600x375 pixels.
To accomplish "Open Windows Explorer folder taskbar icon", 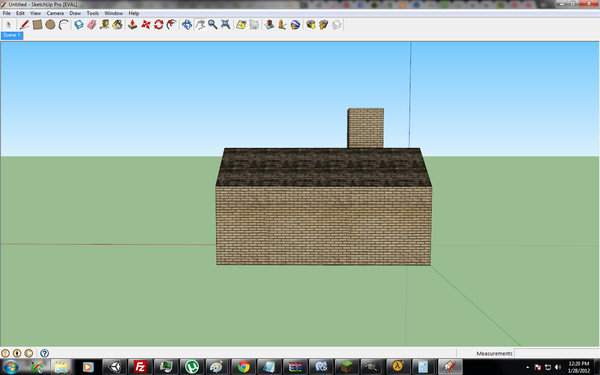I will click(61, 367).
